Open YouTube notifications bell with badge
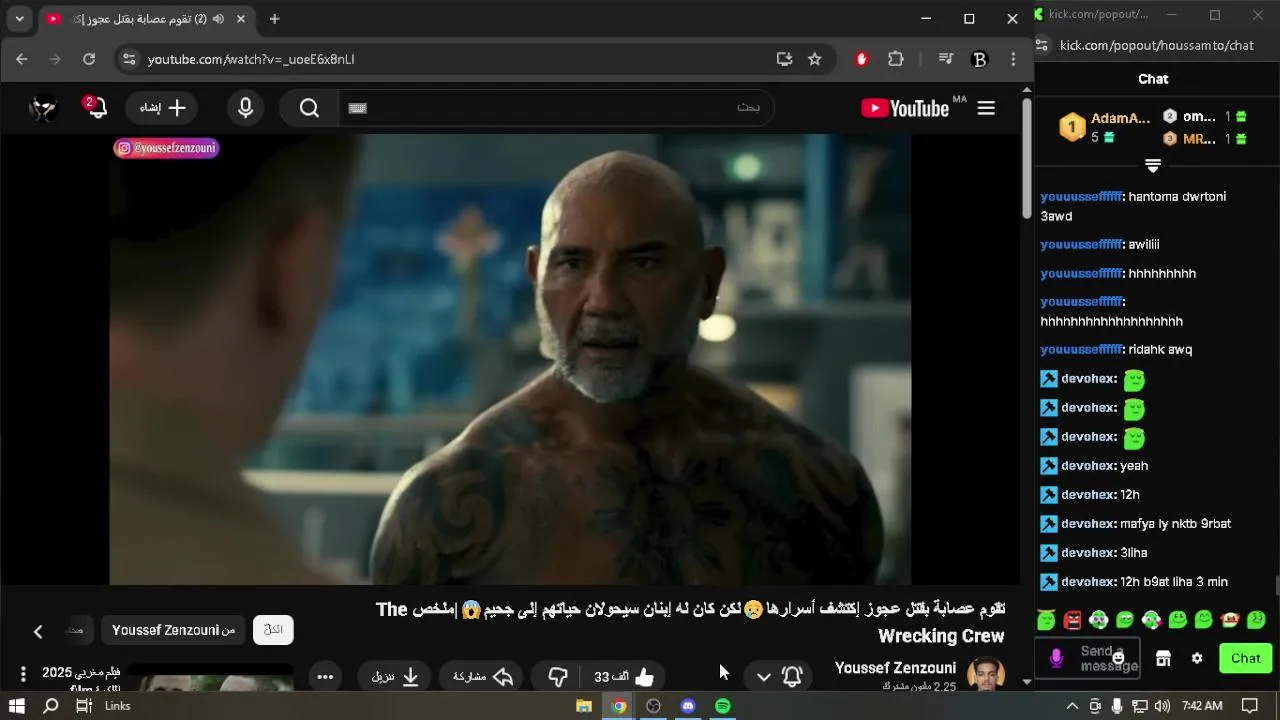This screenshot has width=1280, height=720. (x=96, y=107)
